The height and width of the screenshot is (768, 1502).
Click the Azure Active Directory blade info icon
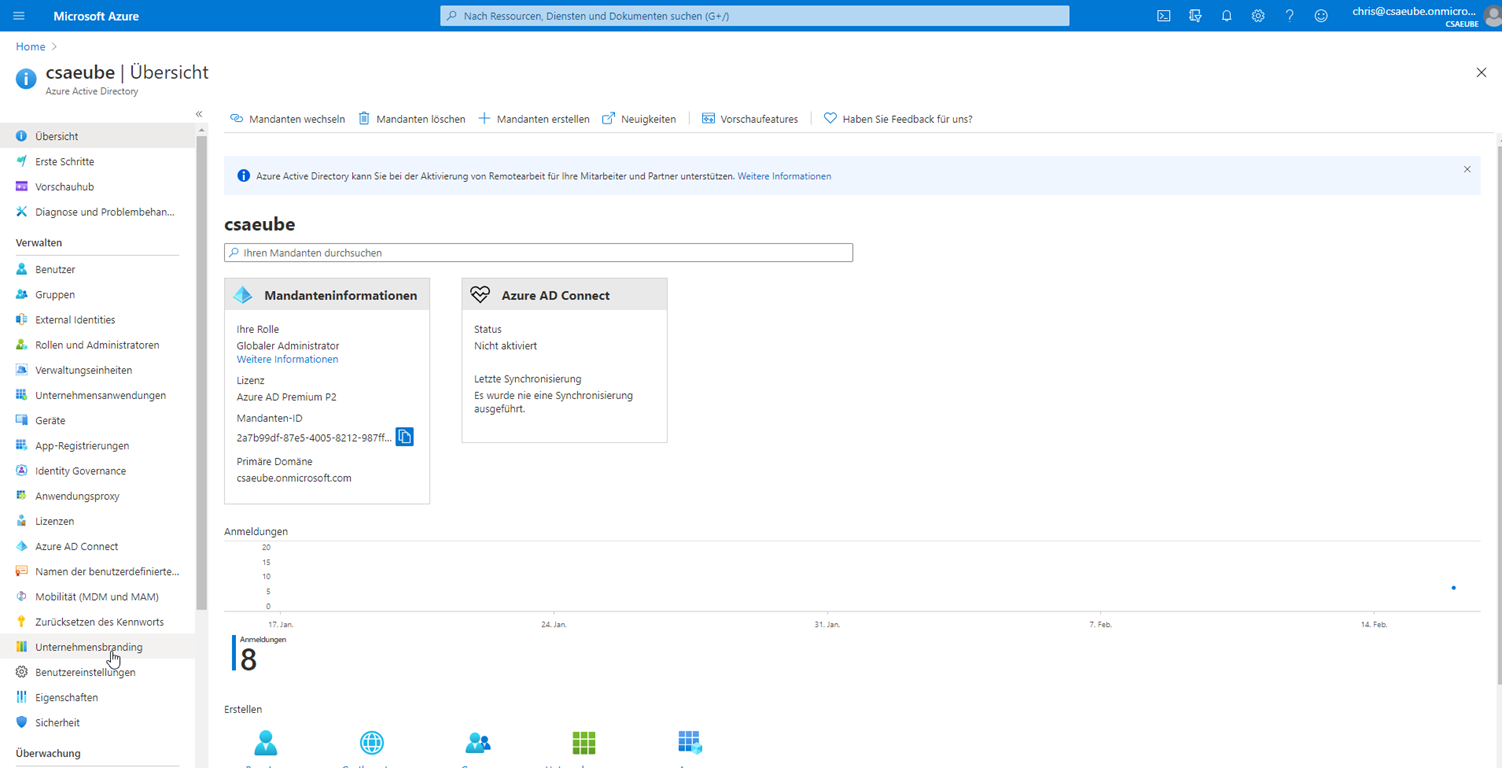26,79
